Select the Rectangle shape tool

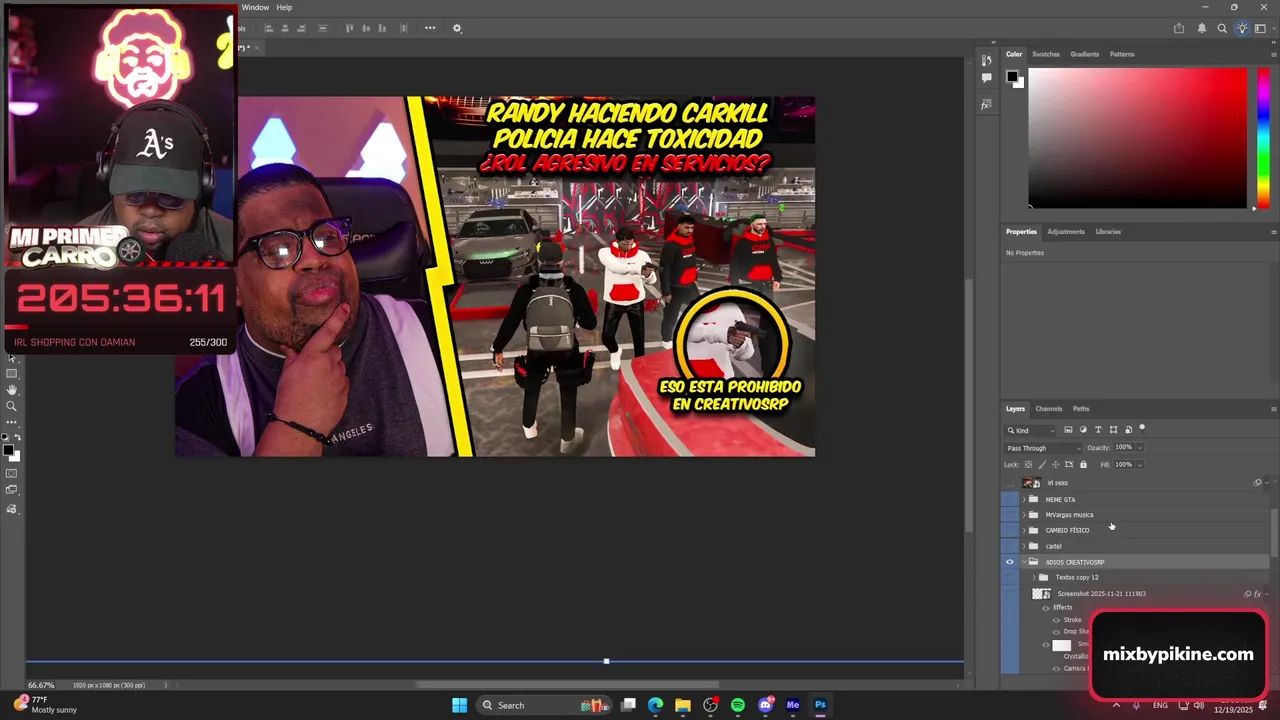12,373
